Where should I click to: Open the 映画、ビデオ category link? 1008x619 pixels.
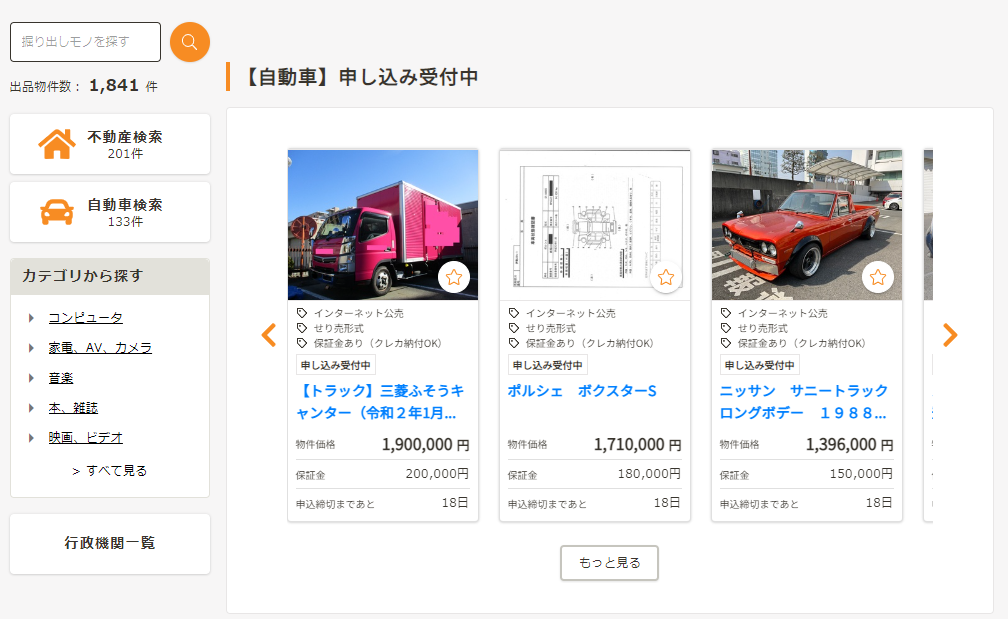[86, 438]
